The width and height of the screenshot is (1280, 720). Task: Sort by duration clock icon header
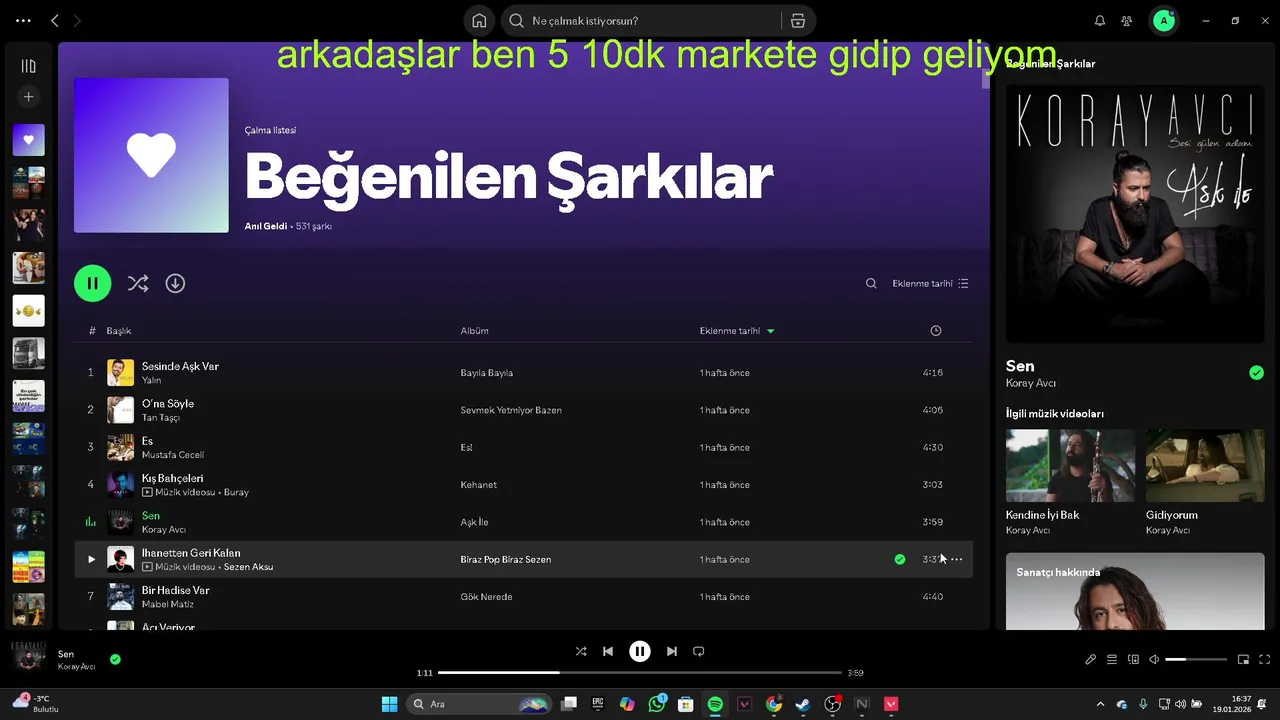click(x=936, y=331)
